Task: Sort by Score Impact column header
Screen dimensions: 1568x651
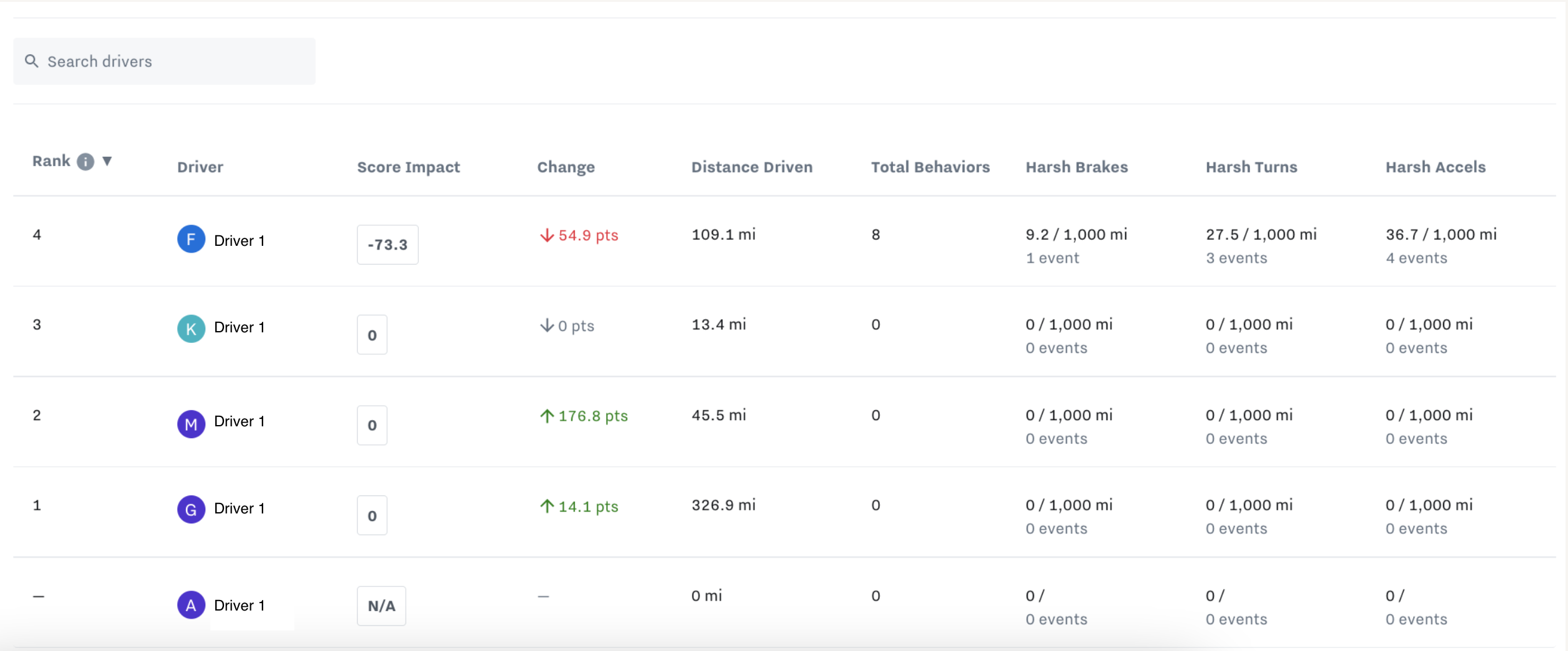Action: pyautogui.click(x=408, y=167)
